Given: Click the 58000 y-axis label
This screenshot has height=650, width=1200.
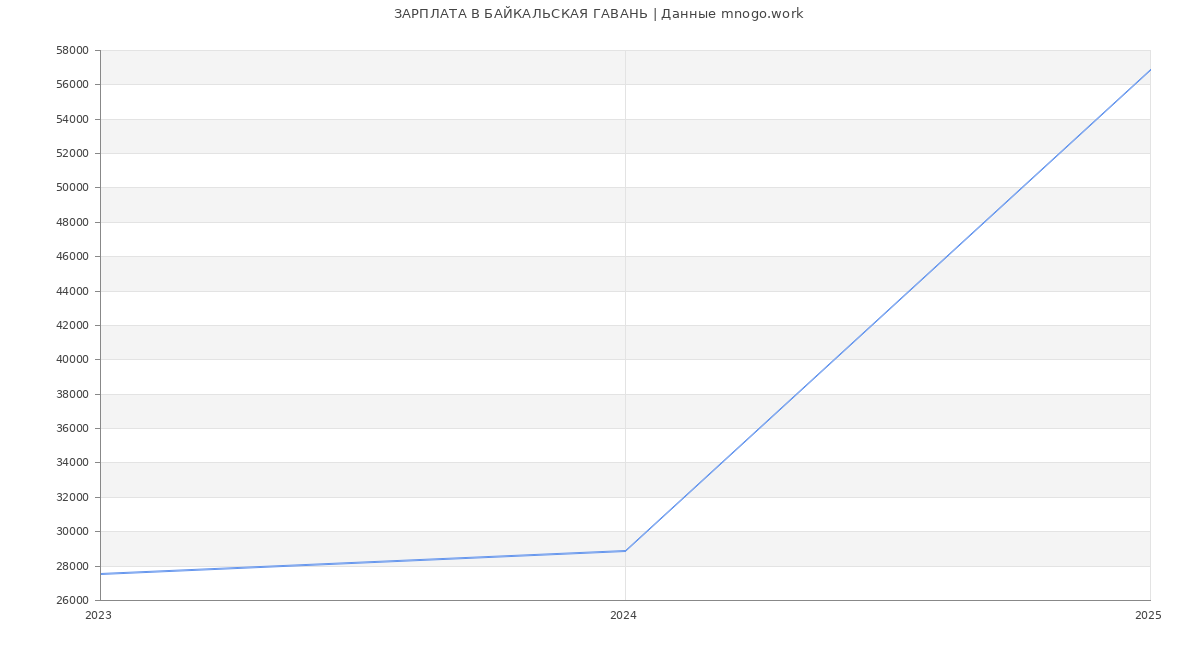Looking at the screenshot, I should 72,50.
